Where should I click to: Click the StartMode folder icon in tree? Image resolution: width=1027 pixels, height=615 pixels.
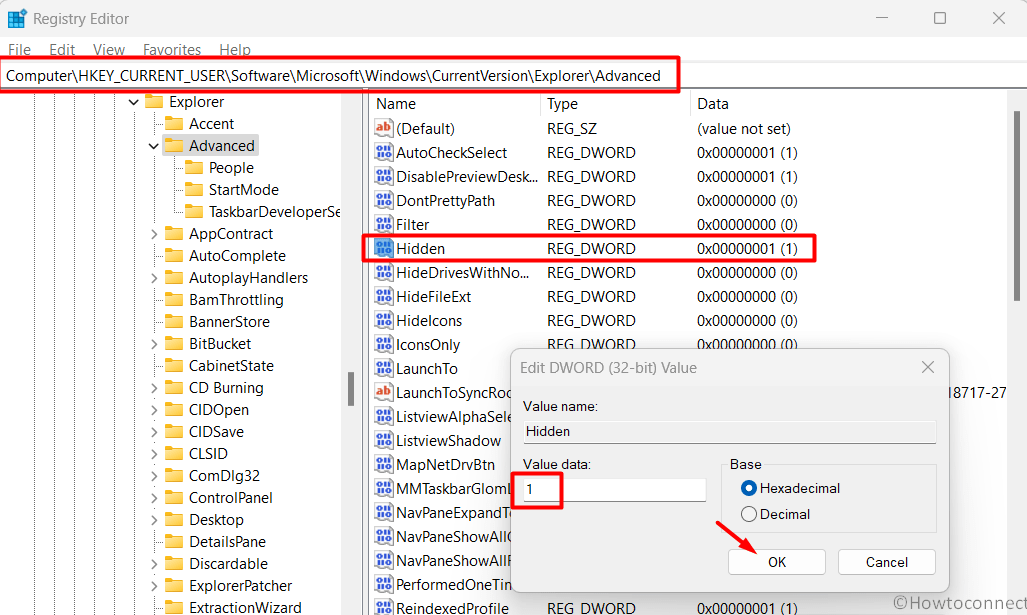tap(194, 190)
